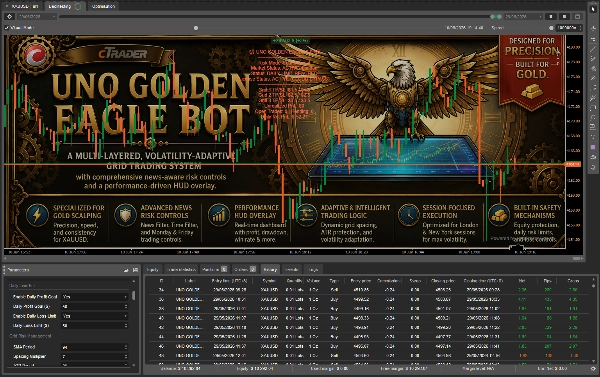Click the Spacing Multiplier value stepper

click(x=126, y=356)
